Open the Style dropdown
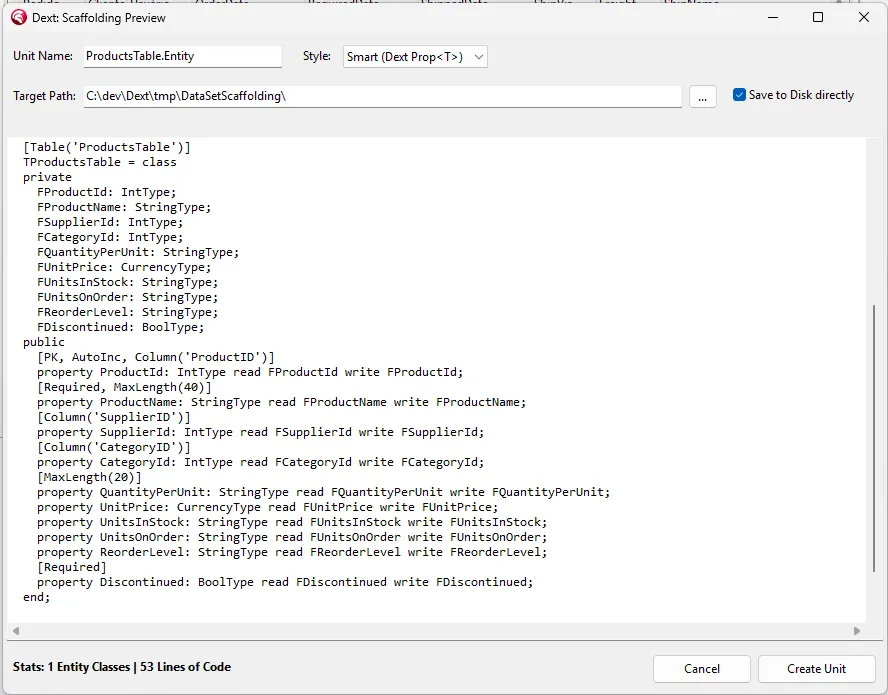This screenshot has width=888, height=695. click(x=415, y=57)
